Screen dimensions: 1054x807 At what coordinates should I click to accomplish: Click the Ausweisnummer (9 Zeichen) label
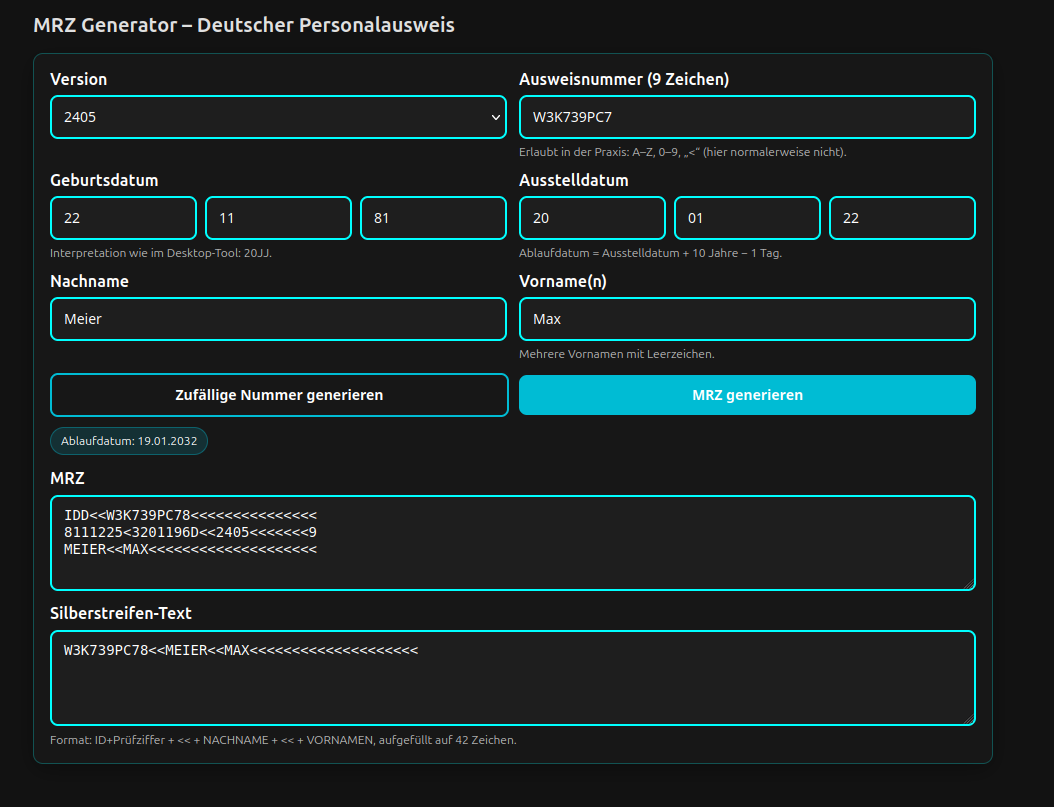pos(624,79)
